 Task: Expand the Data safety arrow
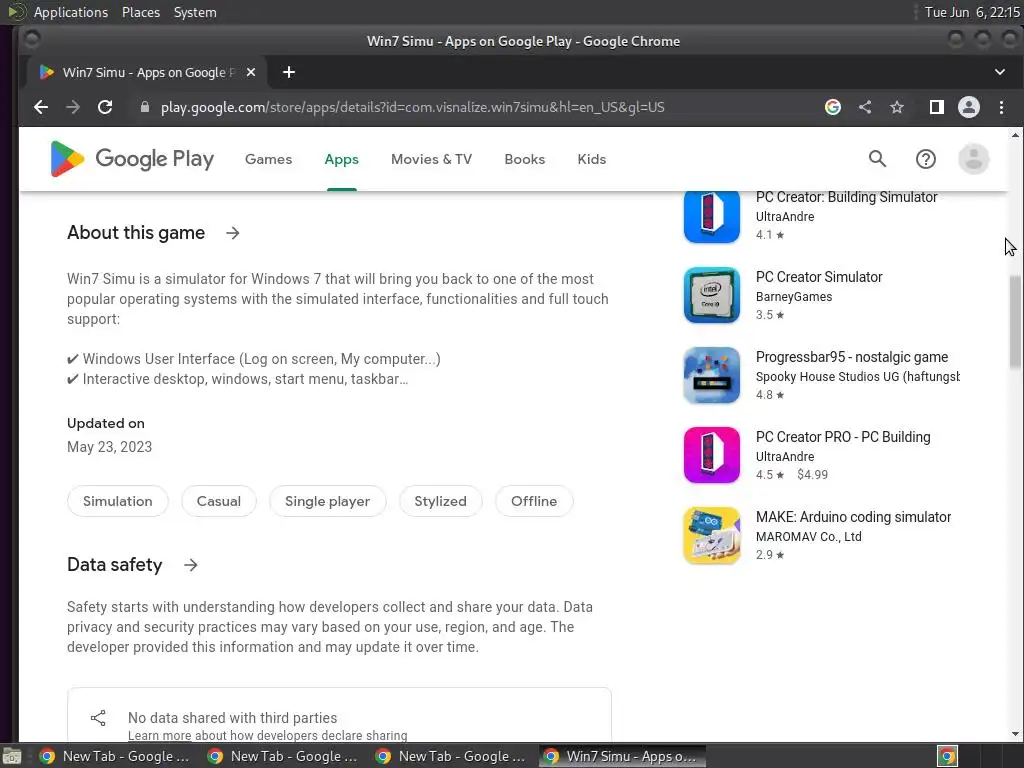click(190, 565)
